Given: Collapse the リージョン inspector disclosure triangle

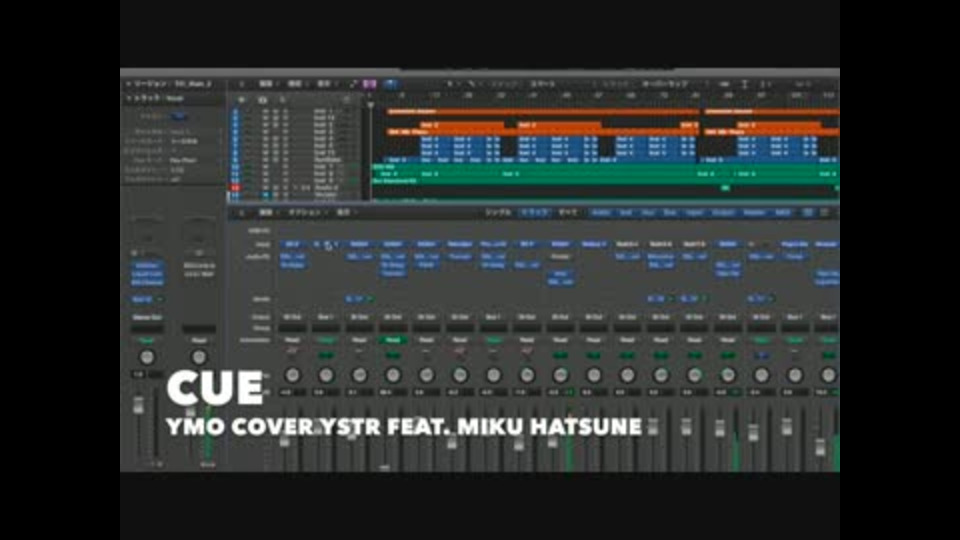Looking at the screenshot, I should tap(129, 83).
